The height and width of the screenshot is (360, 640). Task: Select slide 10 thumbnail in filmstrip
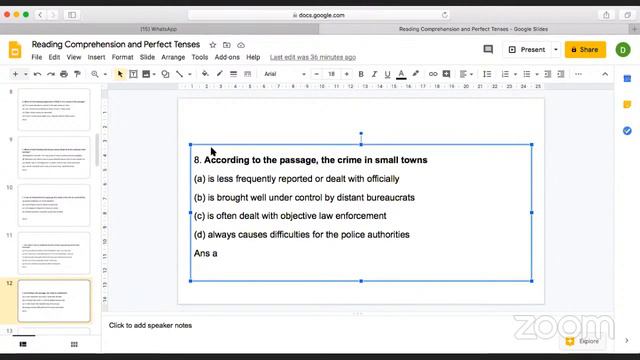pyautogui.click(x=54, y=205)
